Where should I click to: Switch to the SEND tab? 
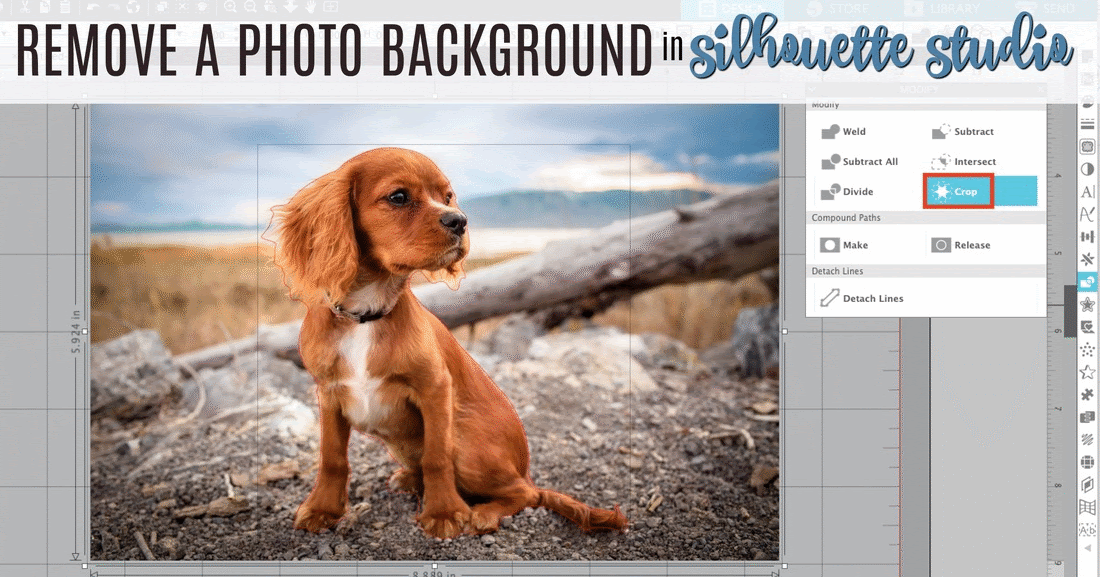(x=1047, y=8)
